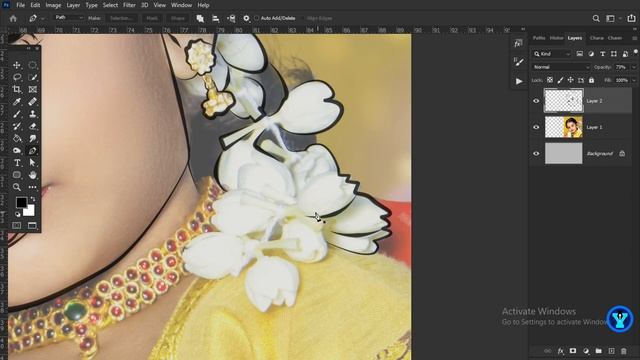Open the workspace switcher icon
This screenshot has width=640, height=360.
point(610,18)
